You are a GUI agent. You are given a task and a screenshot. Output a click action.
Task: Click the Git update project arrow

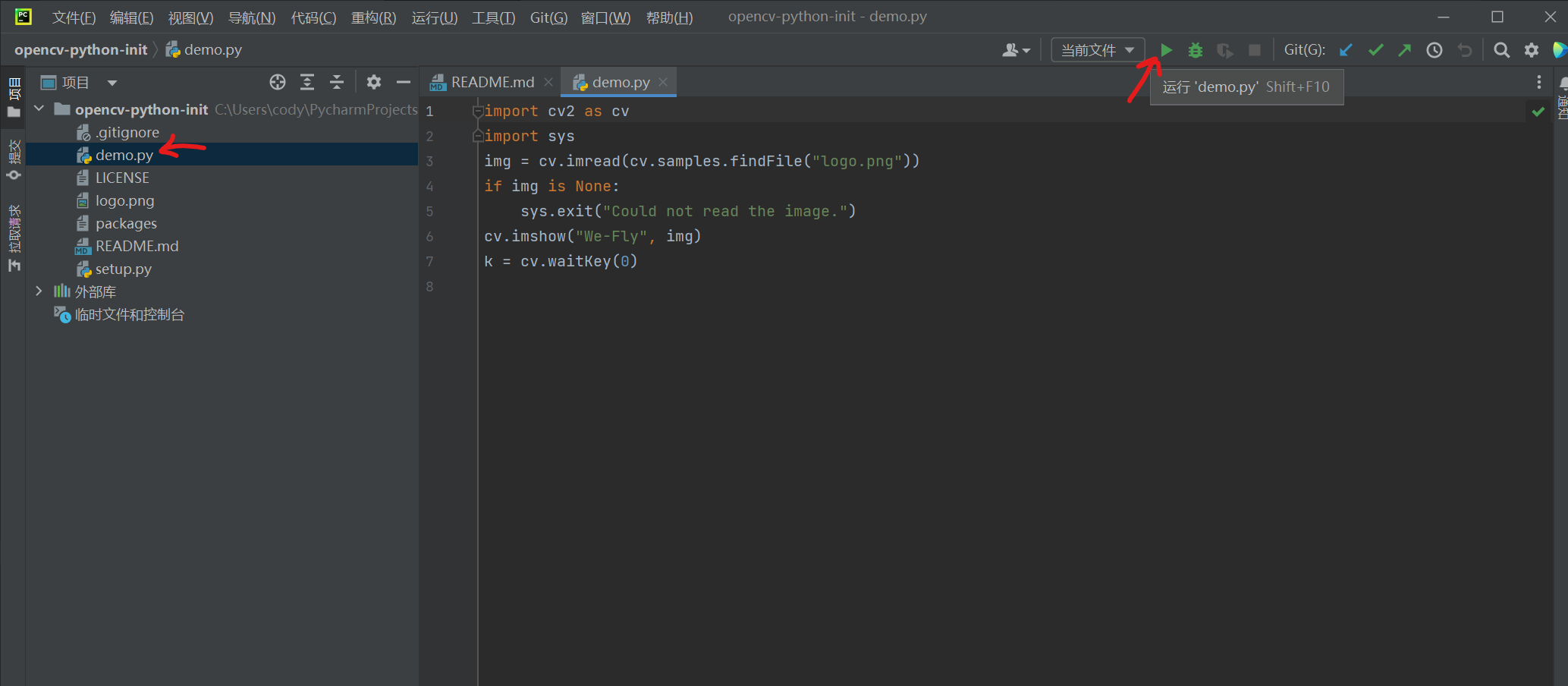(1346, 50)
